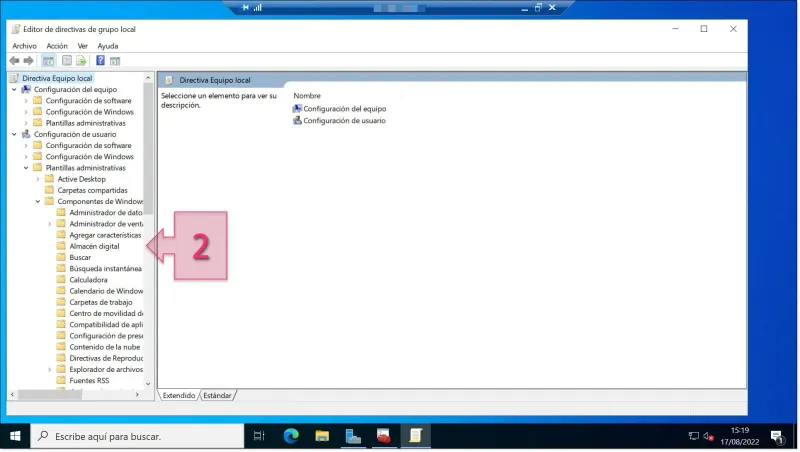
Task: Open the notification center icon
Action: [777, 437]
